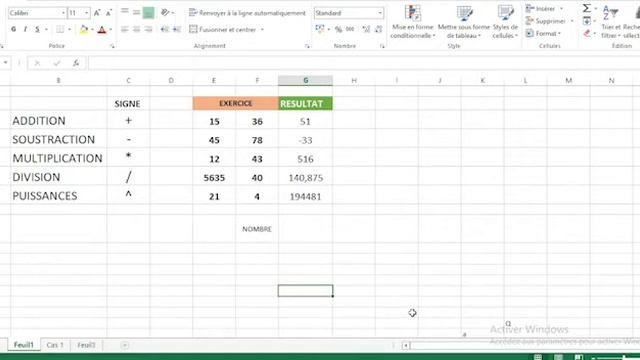Open Standard number format dropdown
The image size is (640, 360).
pos(380,13)
